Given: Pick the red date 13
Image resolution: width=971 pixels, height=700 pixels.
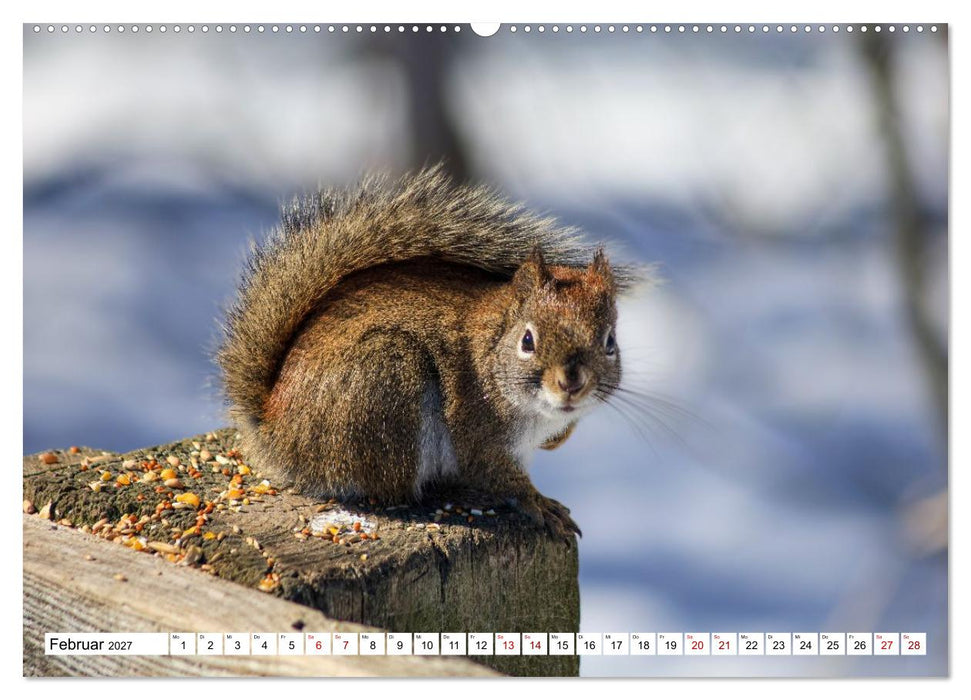Looking at the screenshot, I should point(508,644).
